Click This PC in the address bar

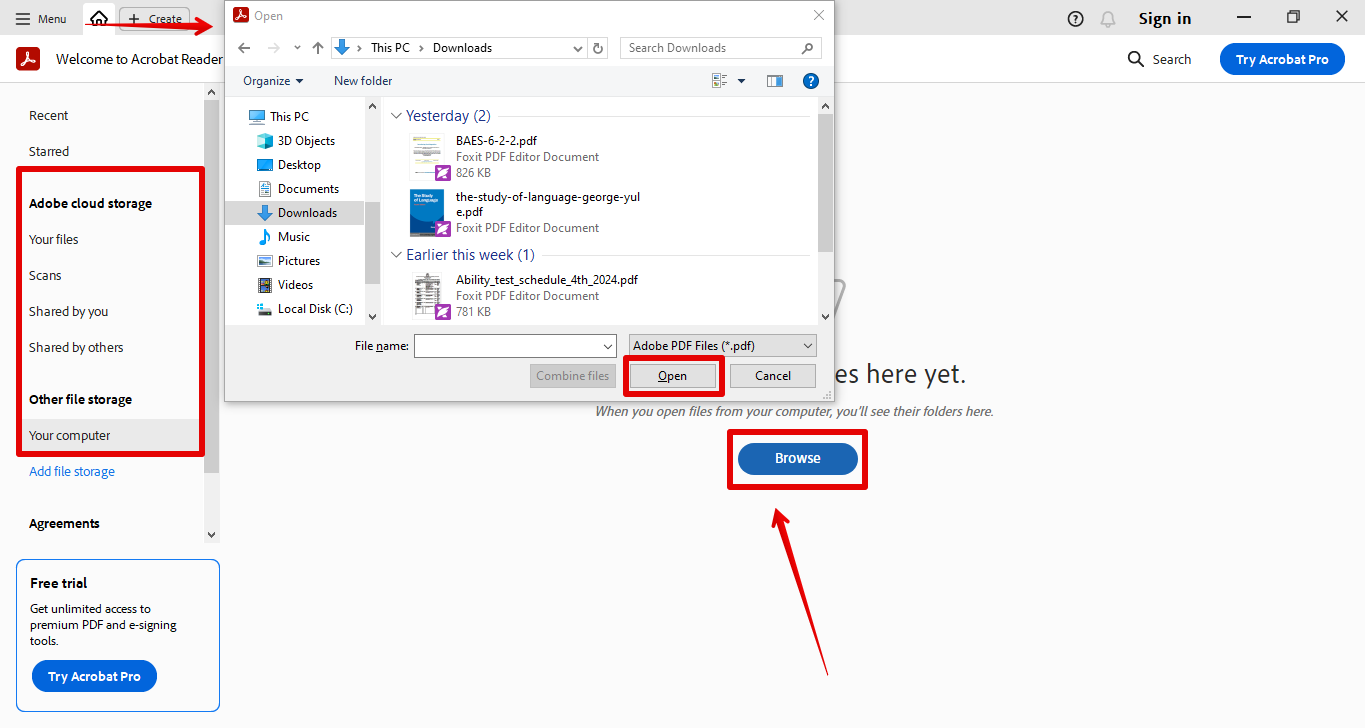tap(389, 48)
